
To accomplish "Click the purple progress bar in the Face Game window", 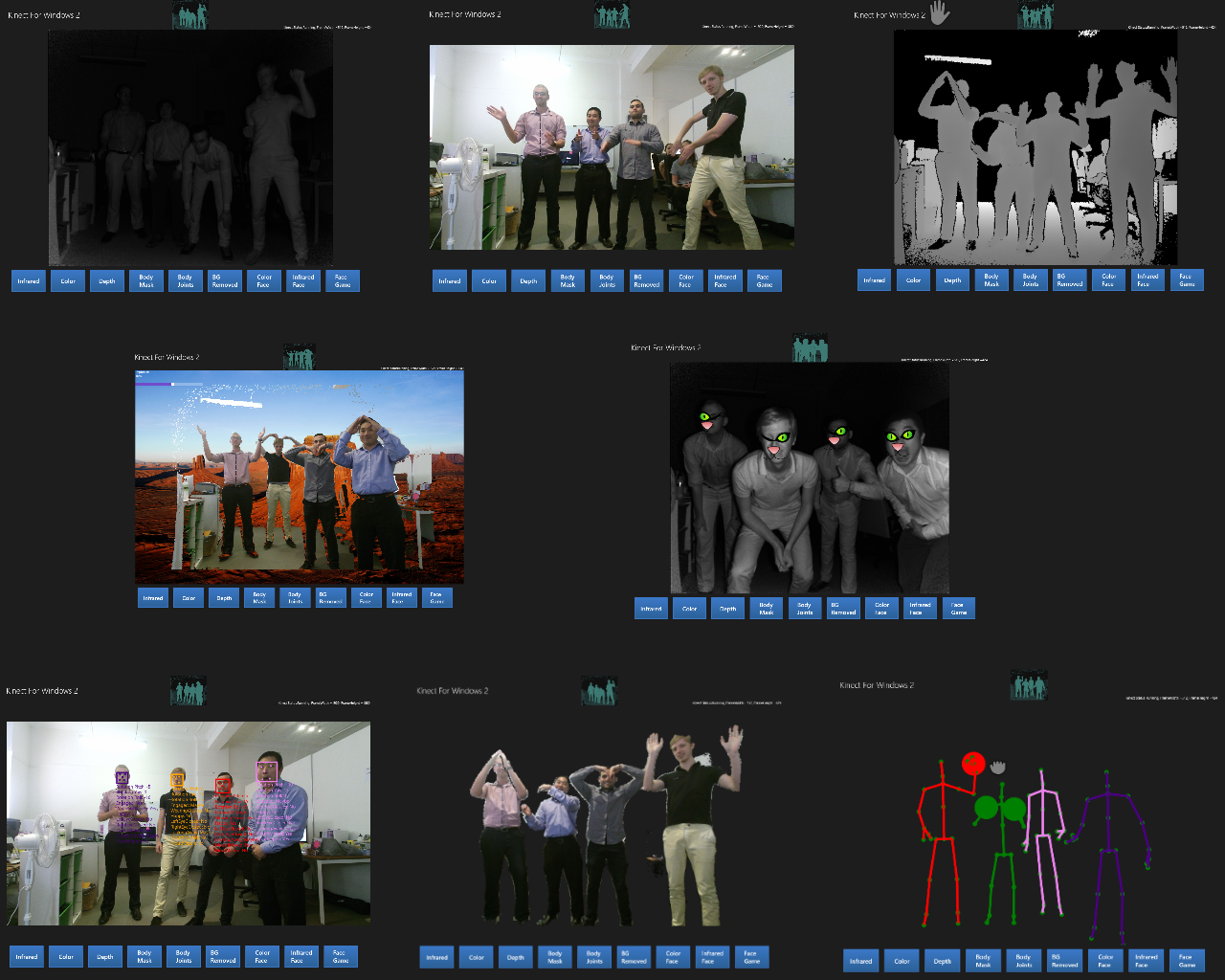I will [x=153, y=386].
